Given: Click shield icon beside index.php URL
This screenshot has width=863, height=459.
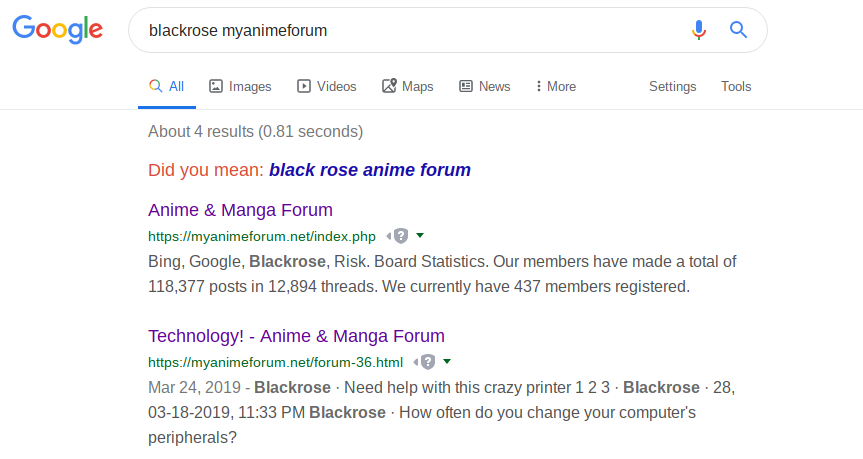Looking at the screenshot, I should [401, 236].
